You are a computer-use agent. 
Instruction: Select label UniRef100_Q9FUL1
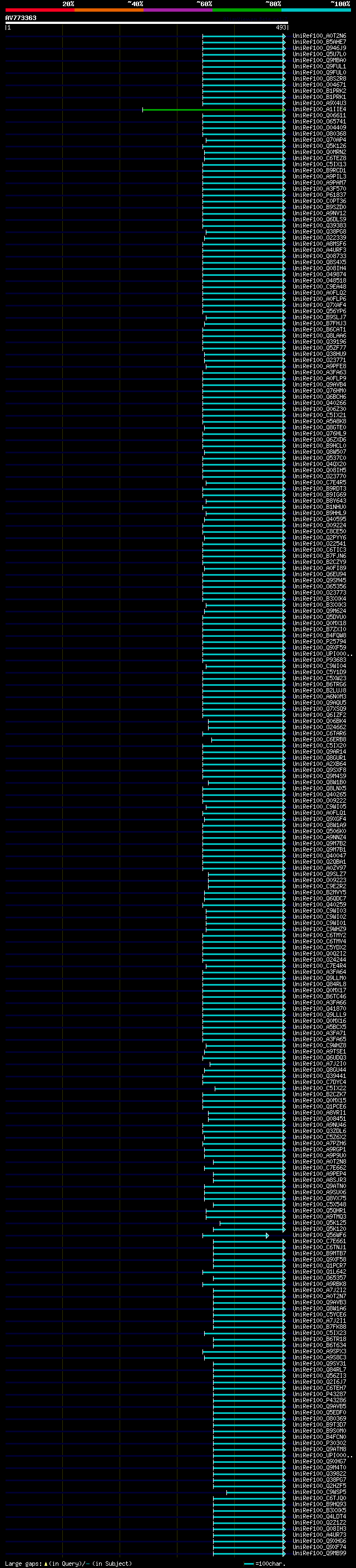click(x=319, y=66)
